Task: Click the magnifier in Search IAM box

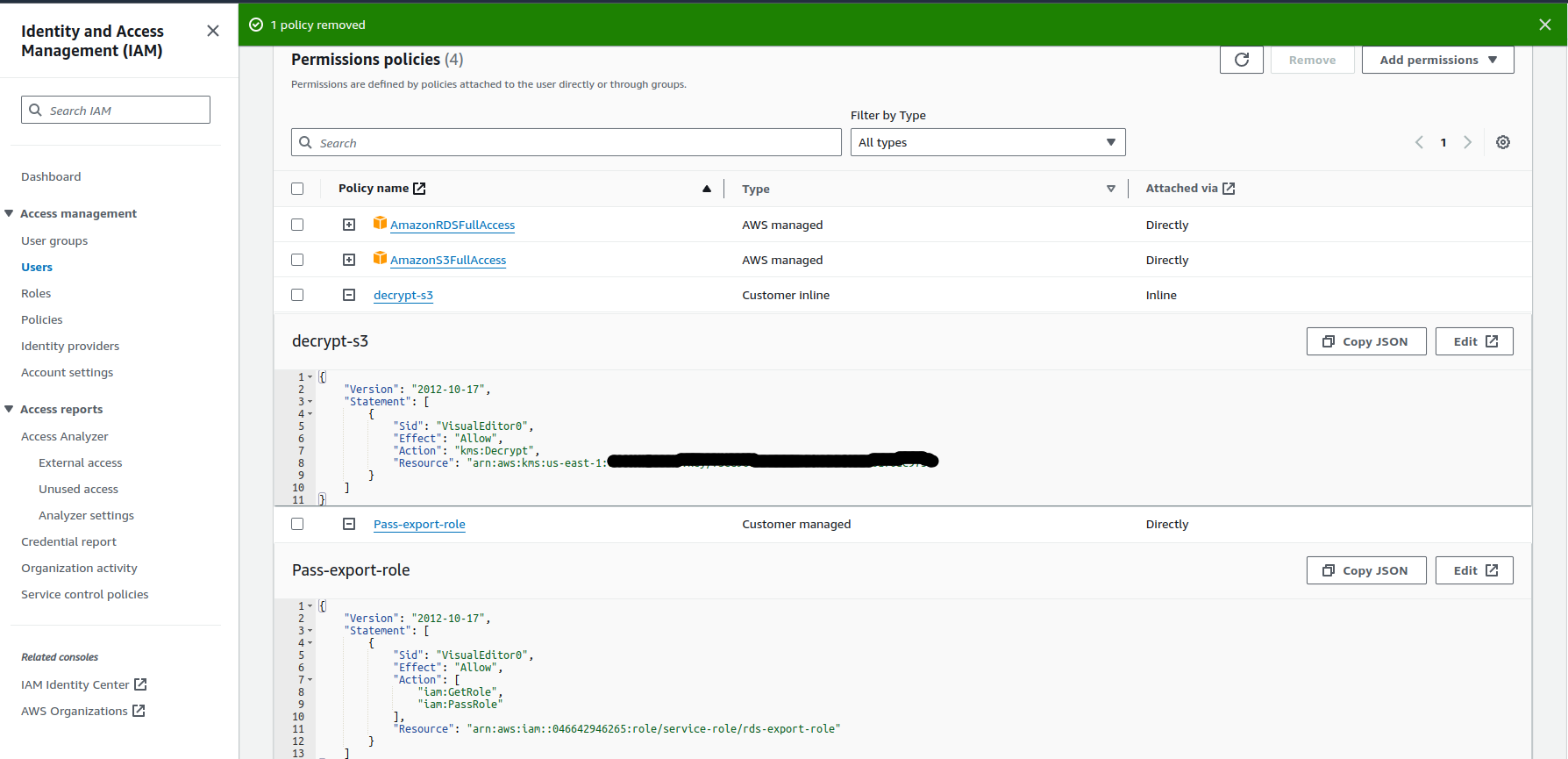Action: tap(36, 110)
